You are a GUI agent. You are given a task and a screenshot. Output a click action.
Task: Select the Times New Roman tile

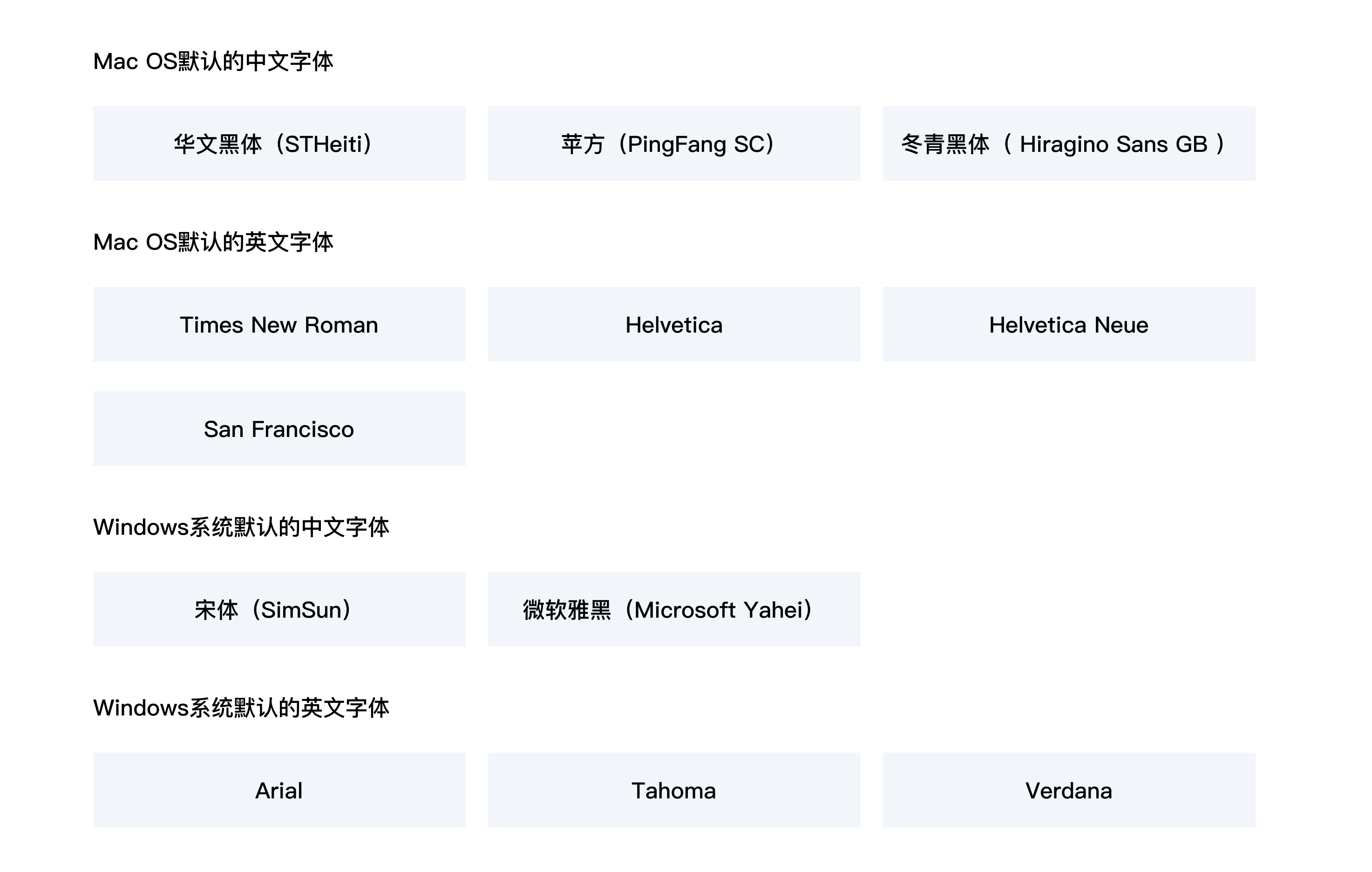pos(279,325)
